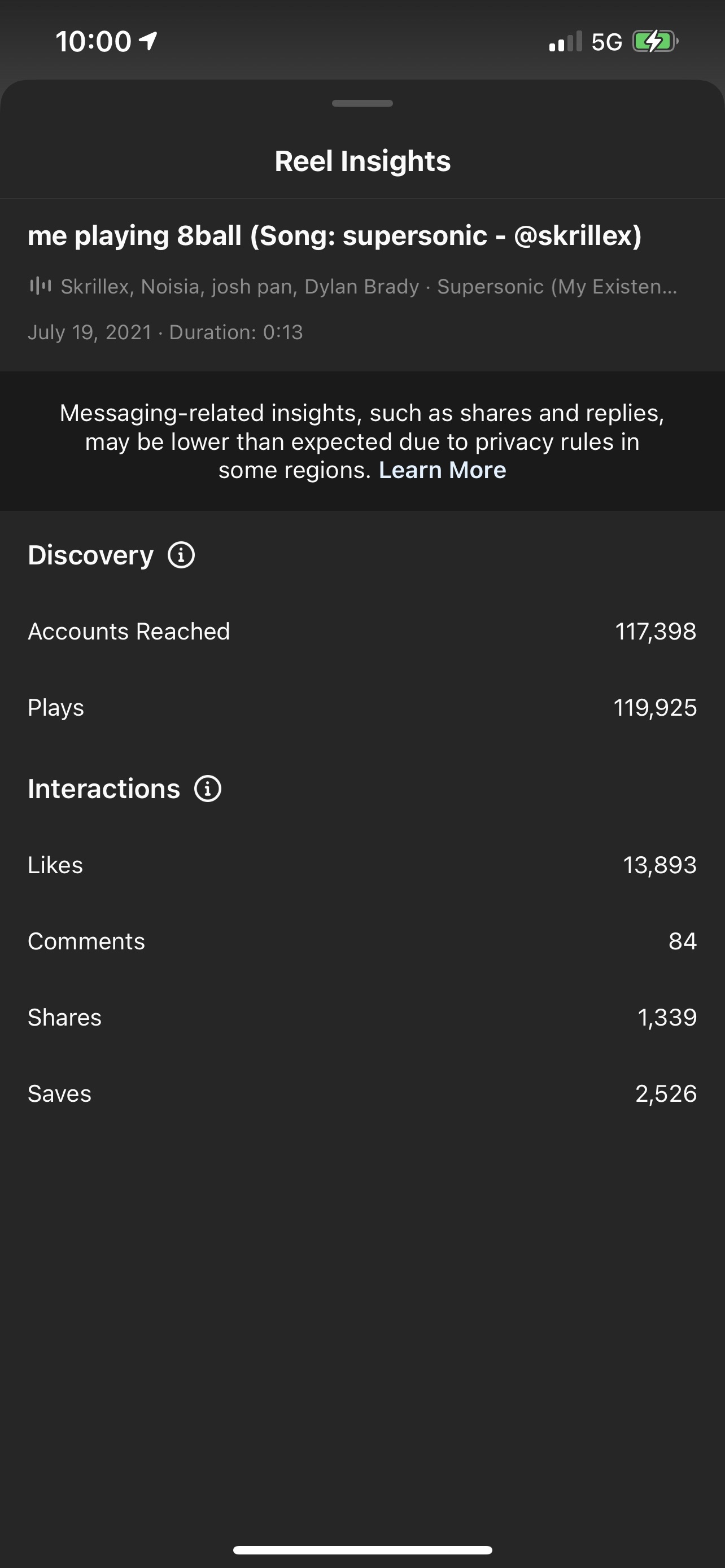
Task: Tap the audio waveform icon beside Skrillex
Action: coord(40,286)
